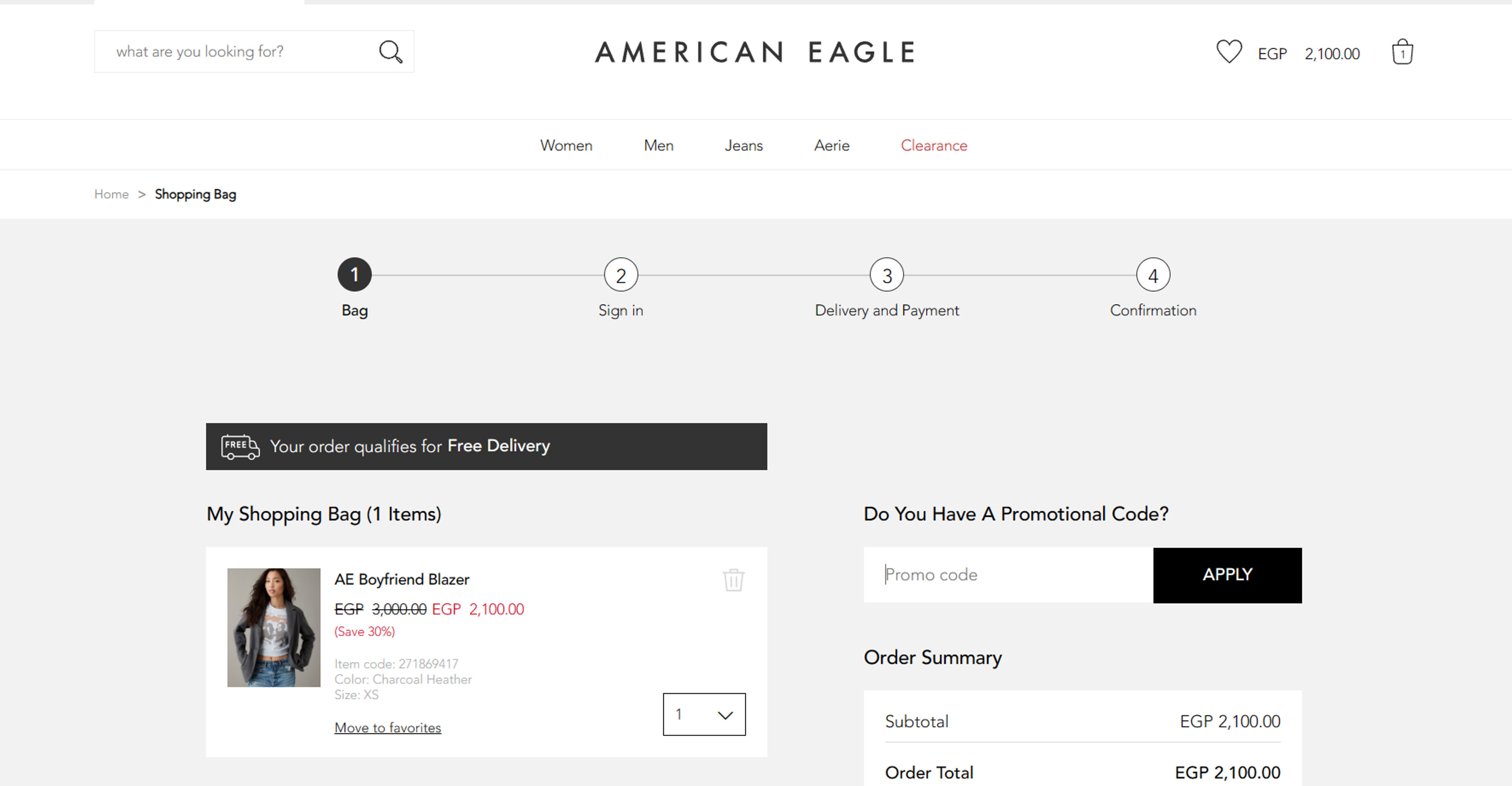
Task: Open the Women menu
Action: [566, 146]
